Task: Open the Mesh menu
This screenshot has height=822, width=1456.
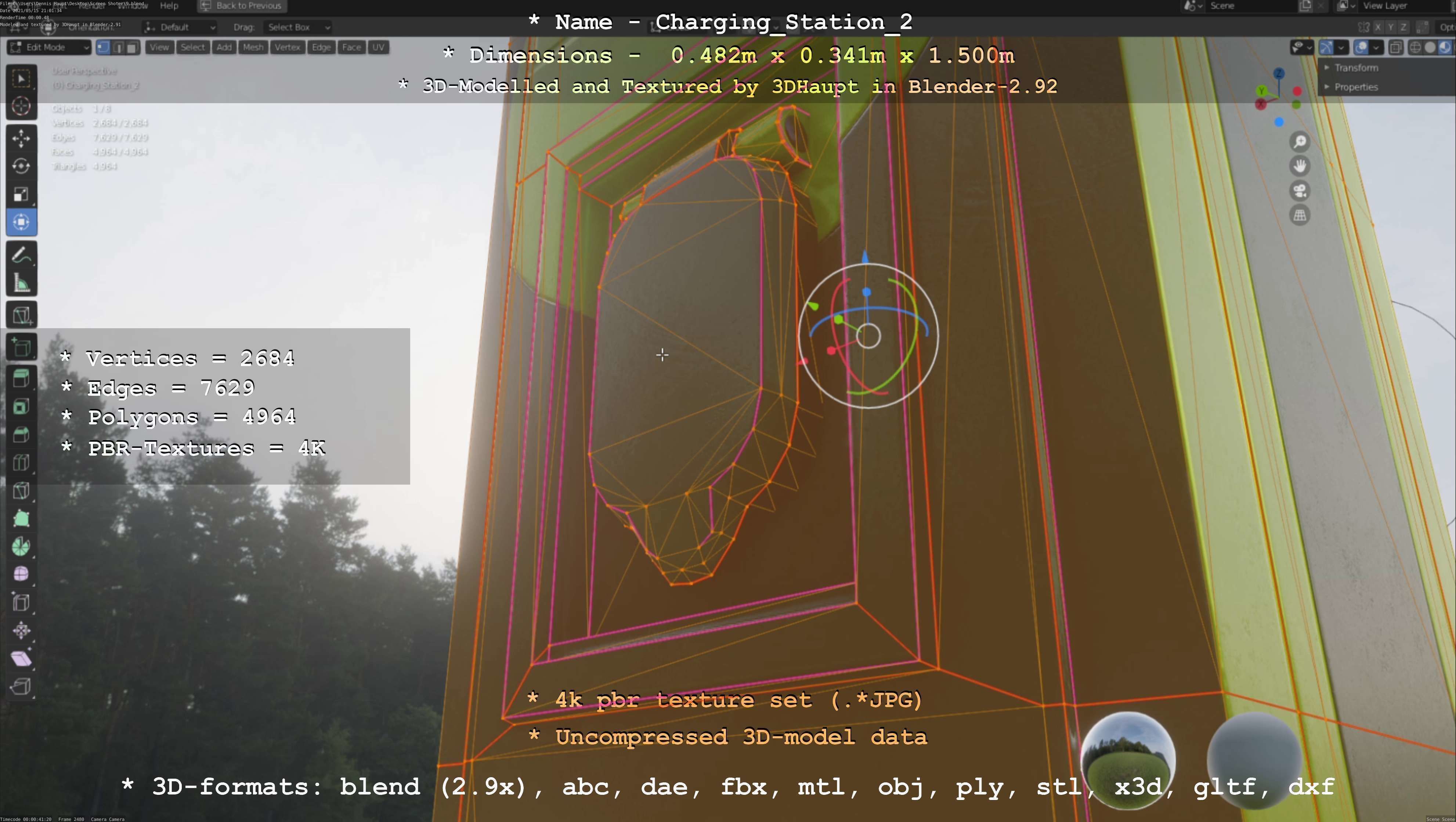Action: (x=253, y=47)
